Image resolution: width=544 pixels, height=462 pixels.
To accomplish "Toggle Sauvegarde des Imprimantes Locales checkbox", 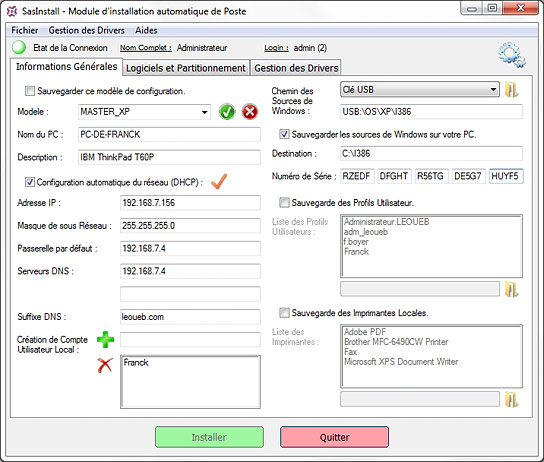I will (x=284, y=313).
